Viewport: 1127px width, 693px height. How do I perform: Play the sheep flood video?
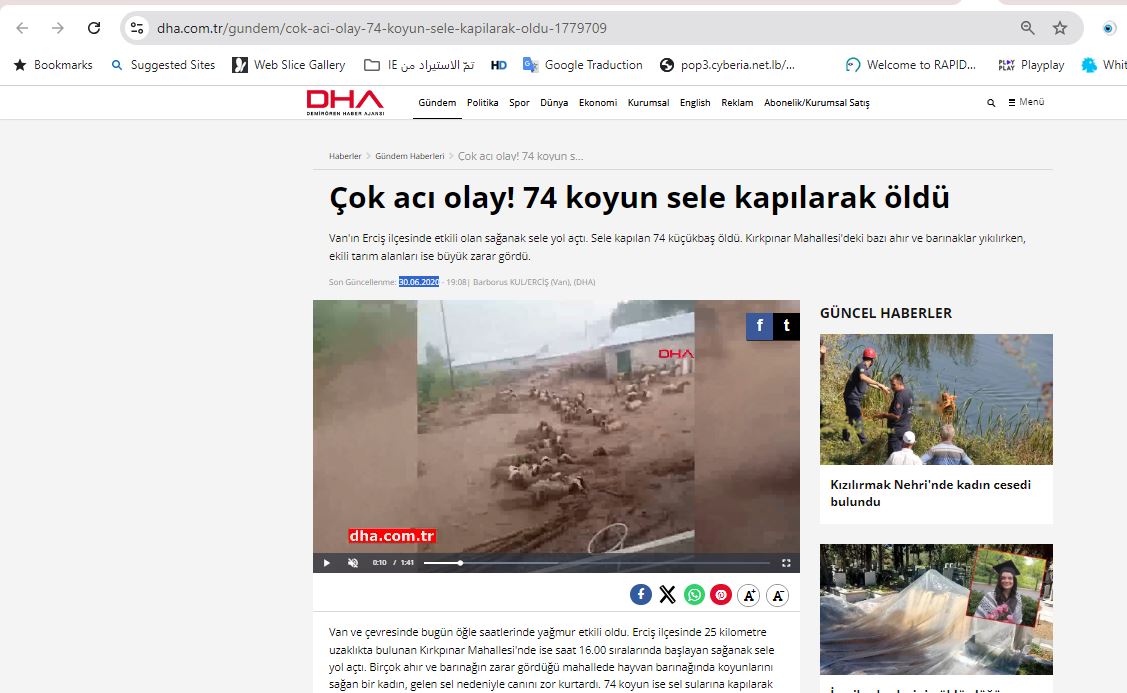[326, 563]
